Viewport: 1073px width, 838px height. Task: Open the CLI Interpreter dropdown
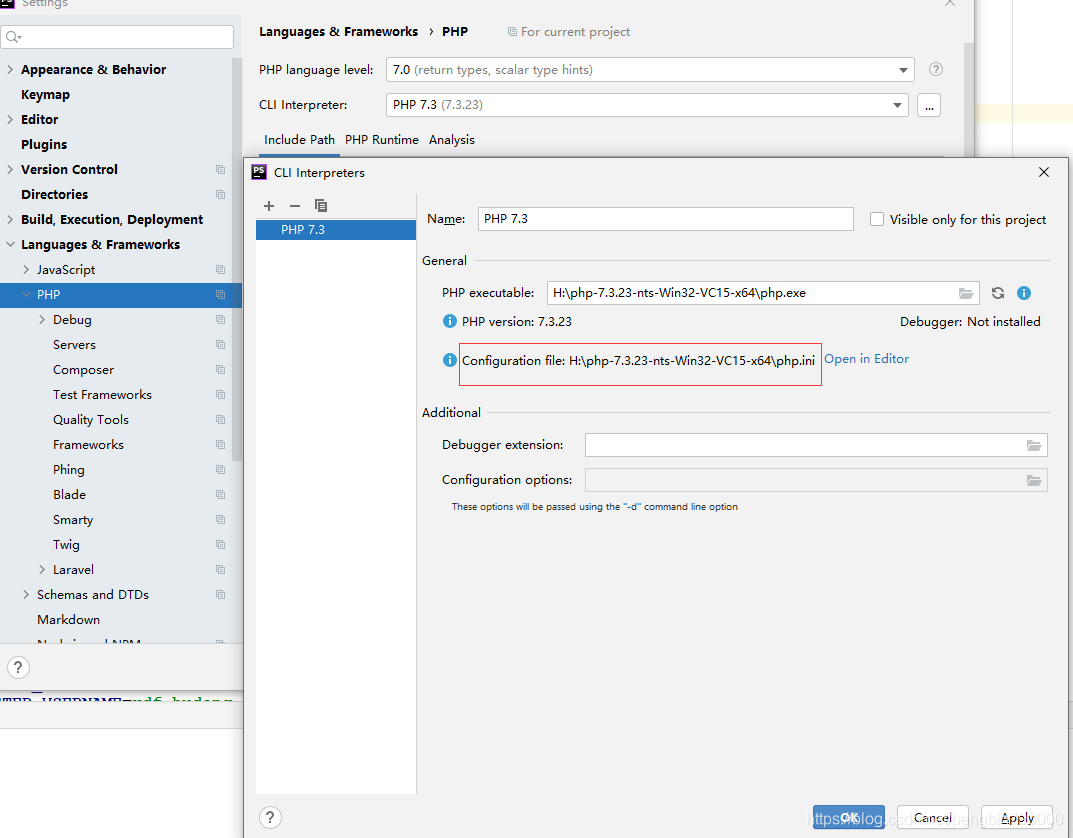click(x=895, y=104)
